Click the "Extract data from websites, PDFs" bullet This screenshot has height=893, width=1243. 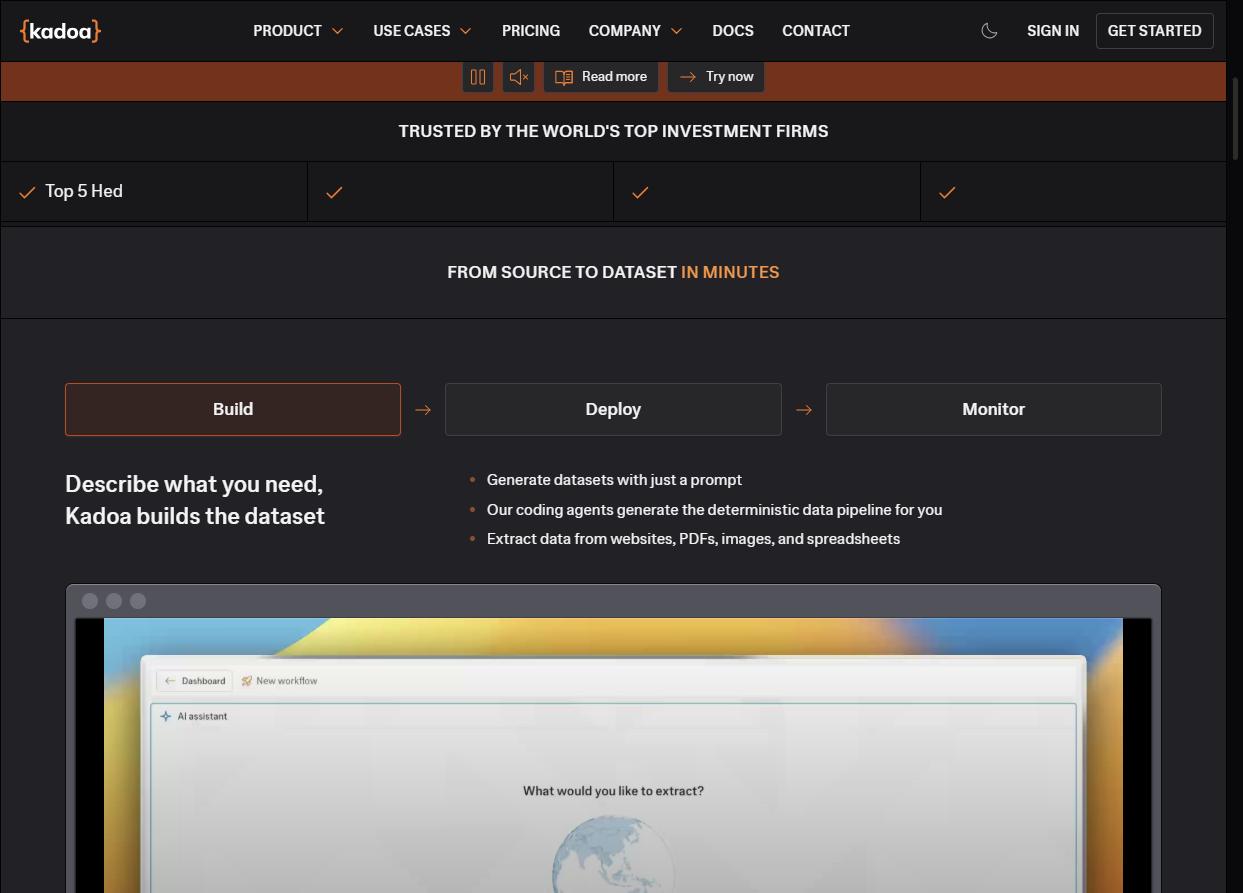[693, 539]
